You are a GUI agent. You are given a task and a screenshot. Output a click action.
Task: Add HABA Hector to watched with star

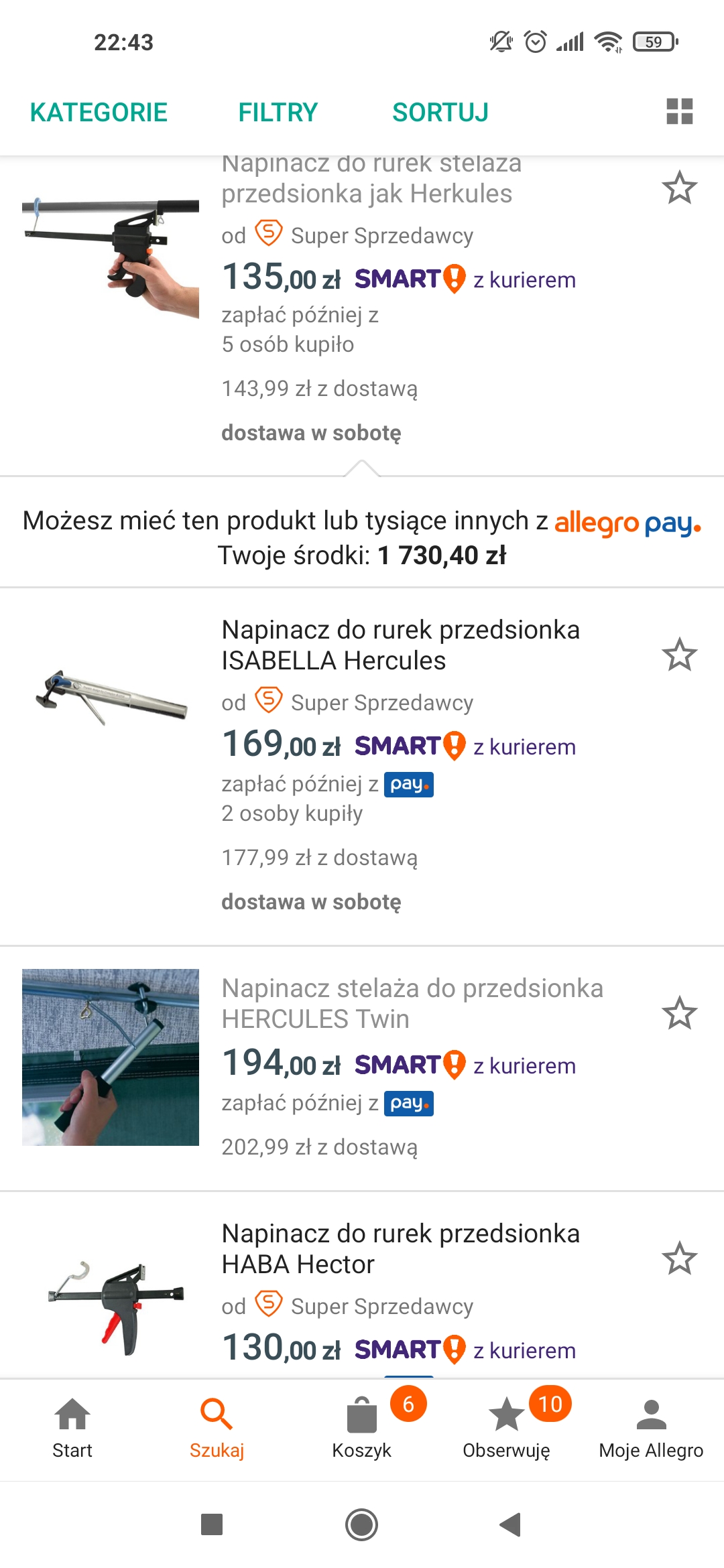pyautogui.click(x=679, y=1258)
